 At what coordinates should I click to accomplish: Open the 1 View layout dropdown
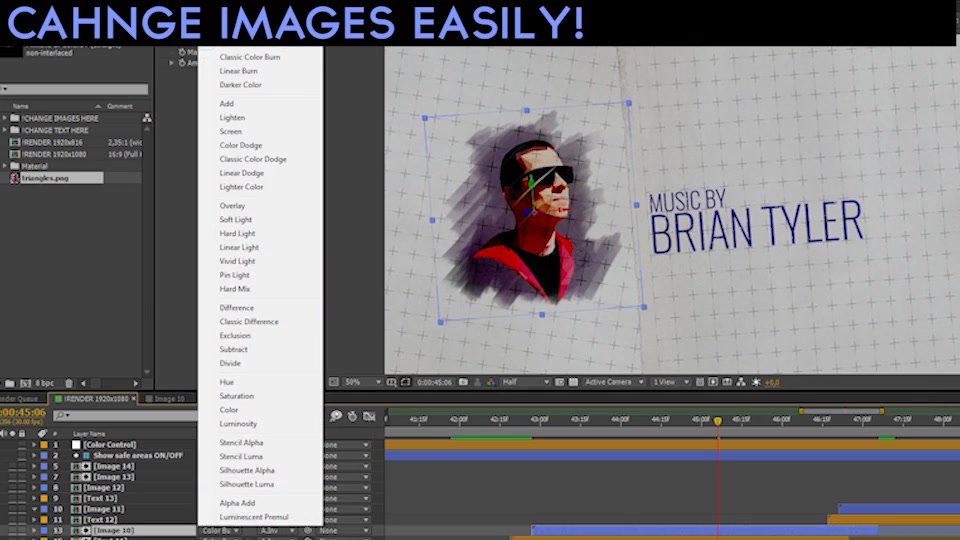(x=670, y=382)
